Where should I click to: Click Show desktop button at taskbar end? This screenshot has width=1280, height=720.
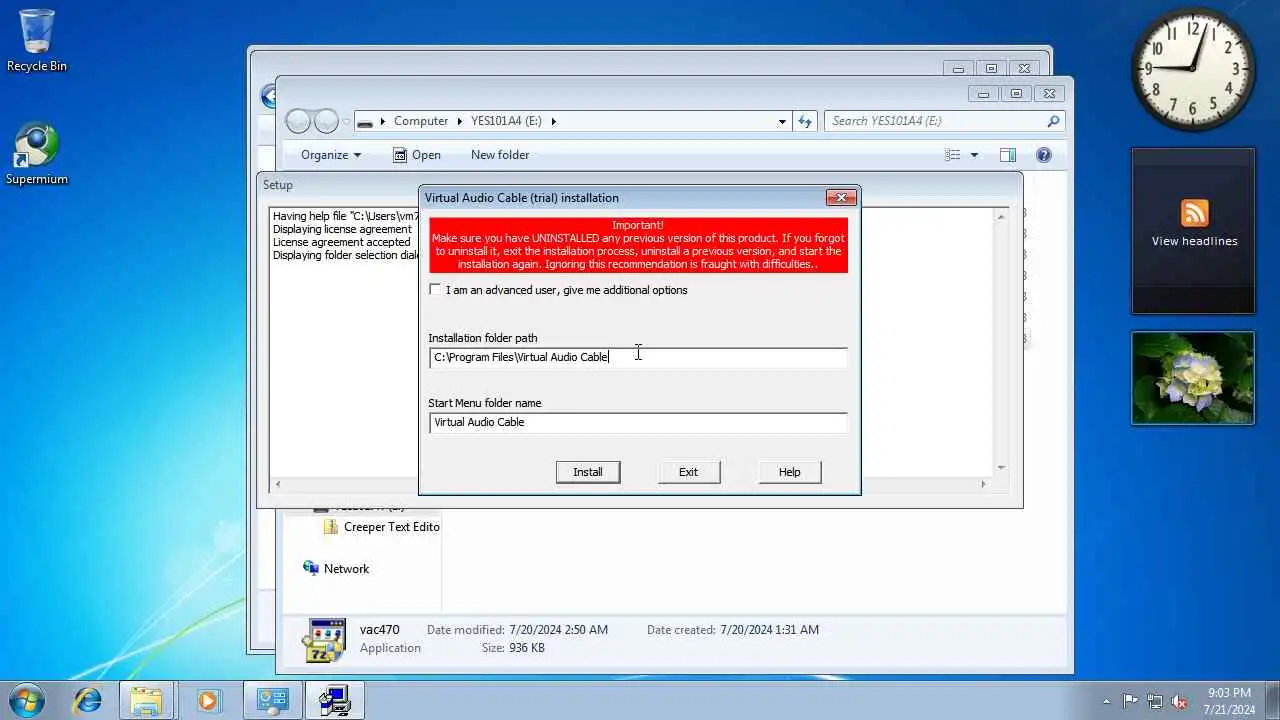1272,701
